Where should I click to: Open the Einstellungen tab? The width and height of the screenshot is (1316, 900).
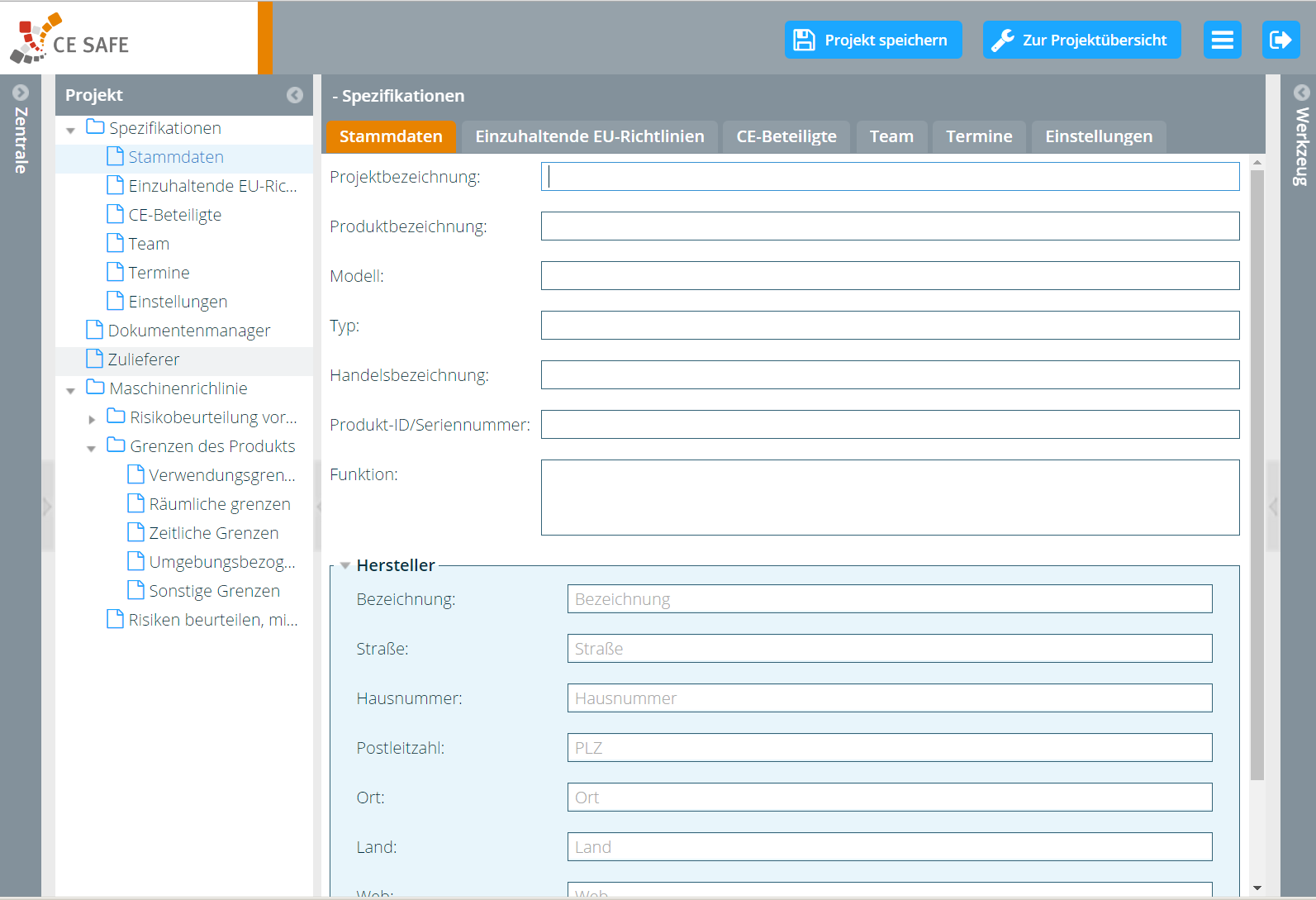click(x=1099, y=136)
